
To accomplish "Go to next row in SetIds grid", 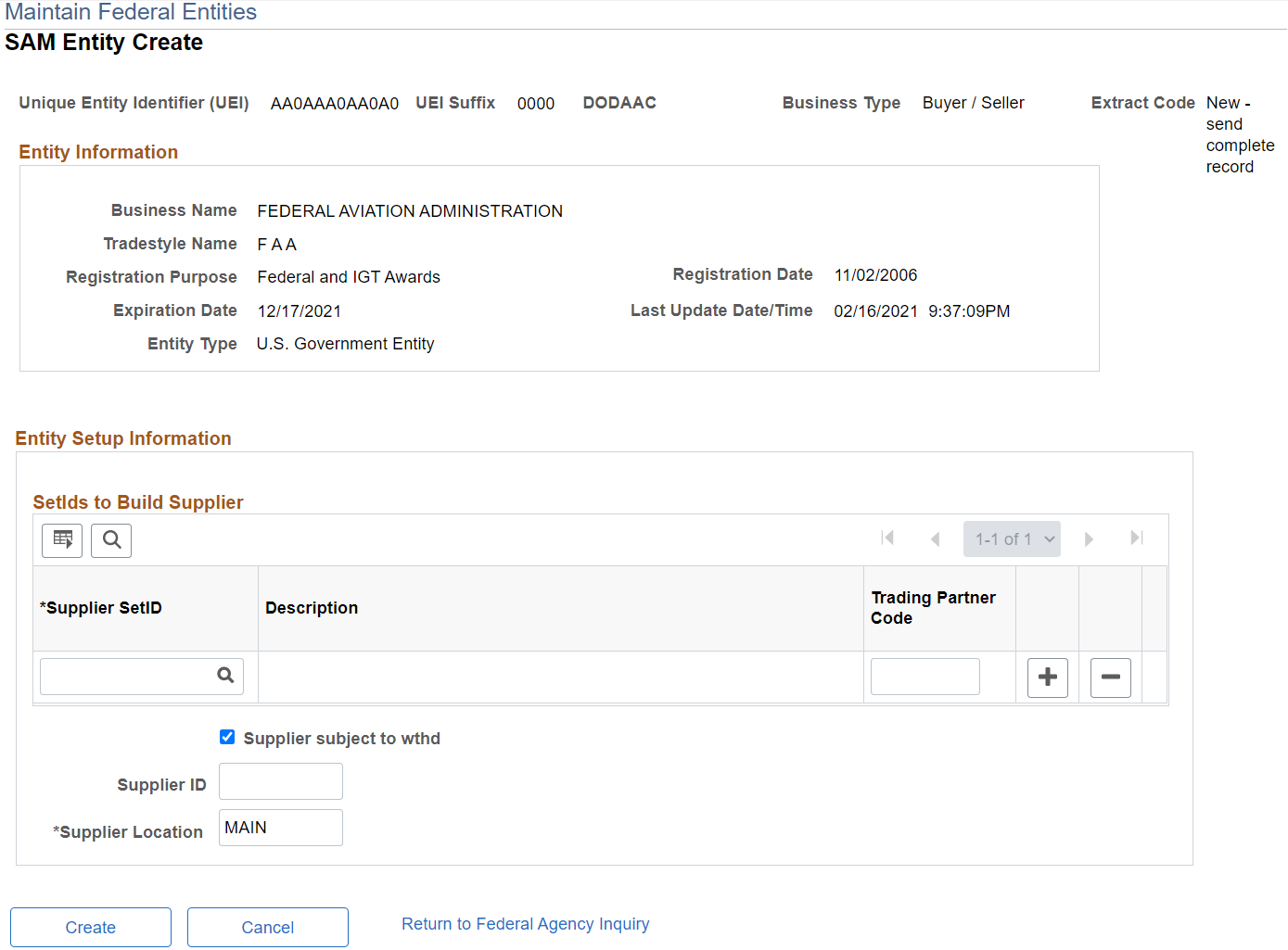I will [x=1089, y=538].
